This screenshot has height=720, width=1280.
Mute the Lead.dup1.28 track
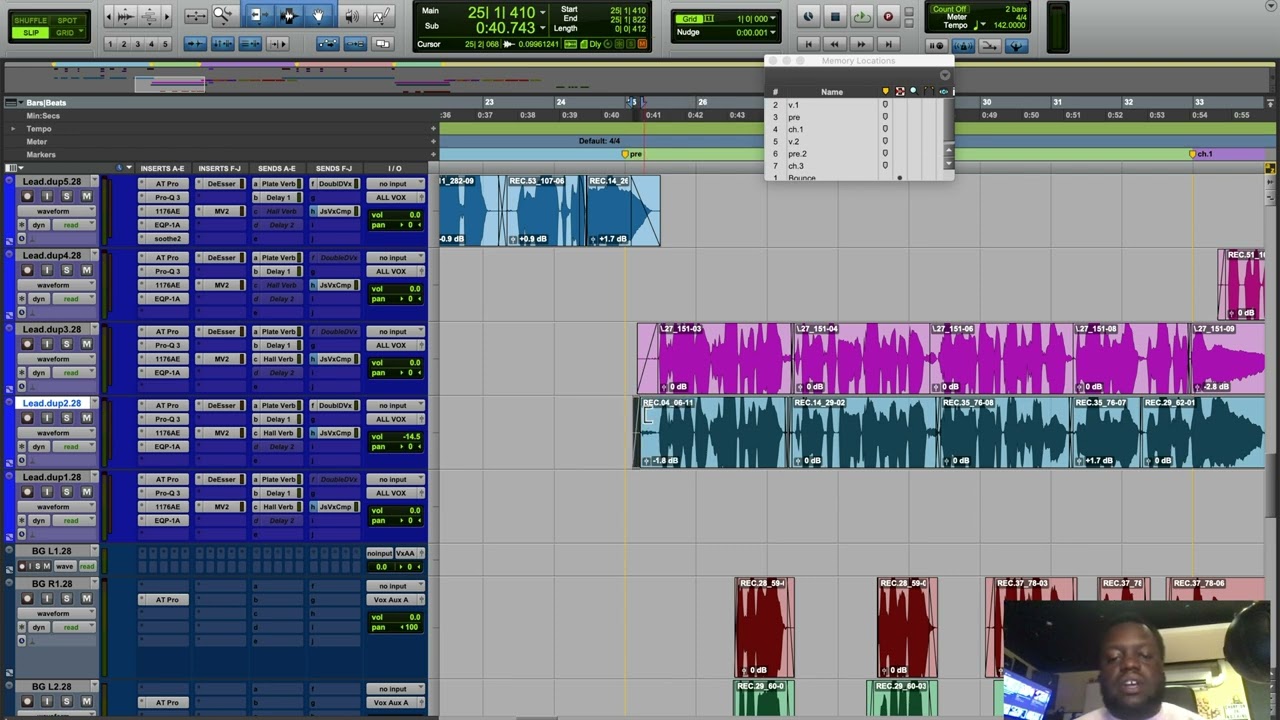point(86,492)
